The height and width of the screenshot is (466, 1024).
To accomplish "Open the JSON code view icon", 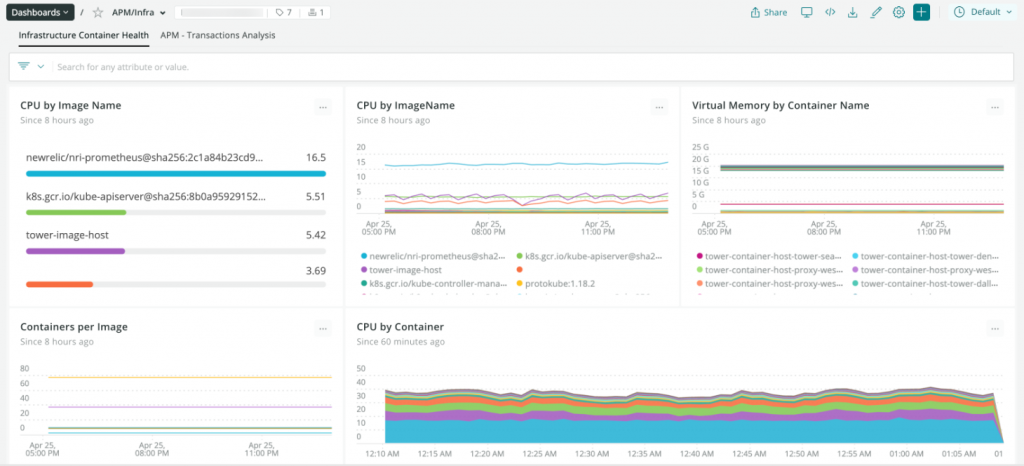I will (x=830, y=13).
